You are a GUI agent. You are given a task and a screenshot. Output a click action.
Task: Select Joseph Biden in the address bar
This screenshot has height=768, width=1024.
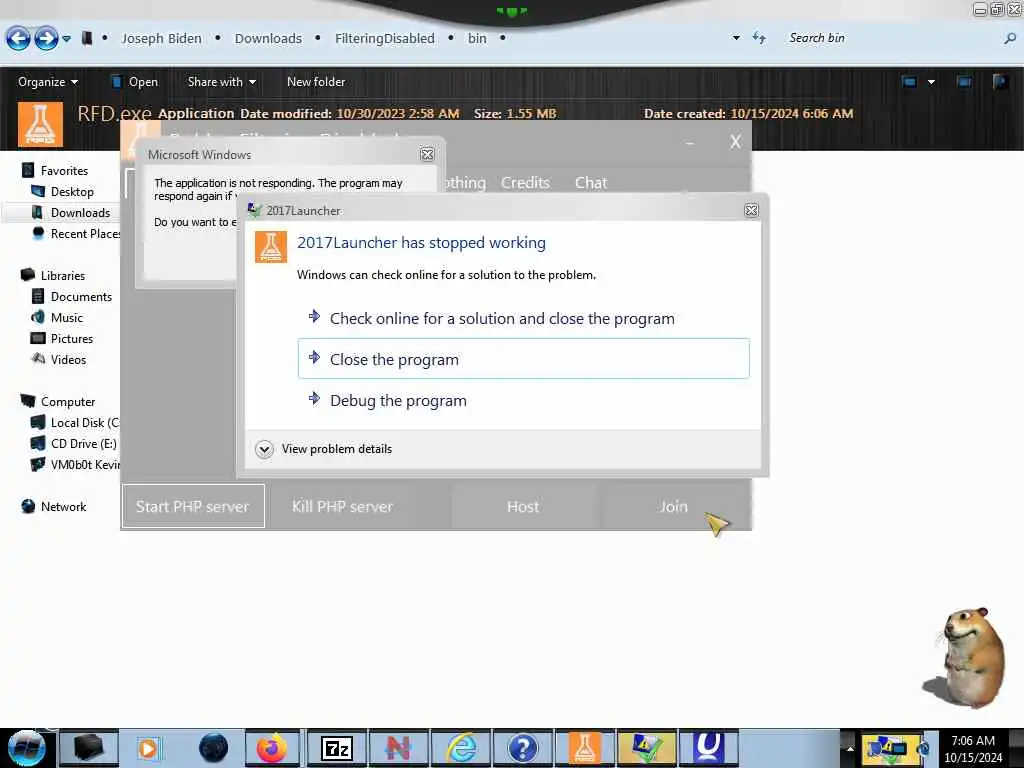[x=161, y=39]
